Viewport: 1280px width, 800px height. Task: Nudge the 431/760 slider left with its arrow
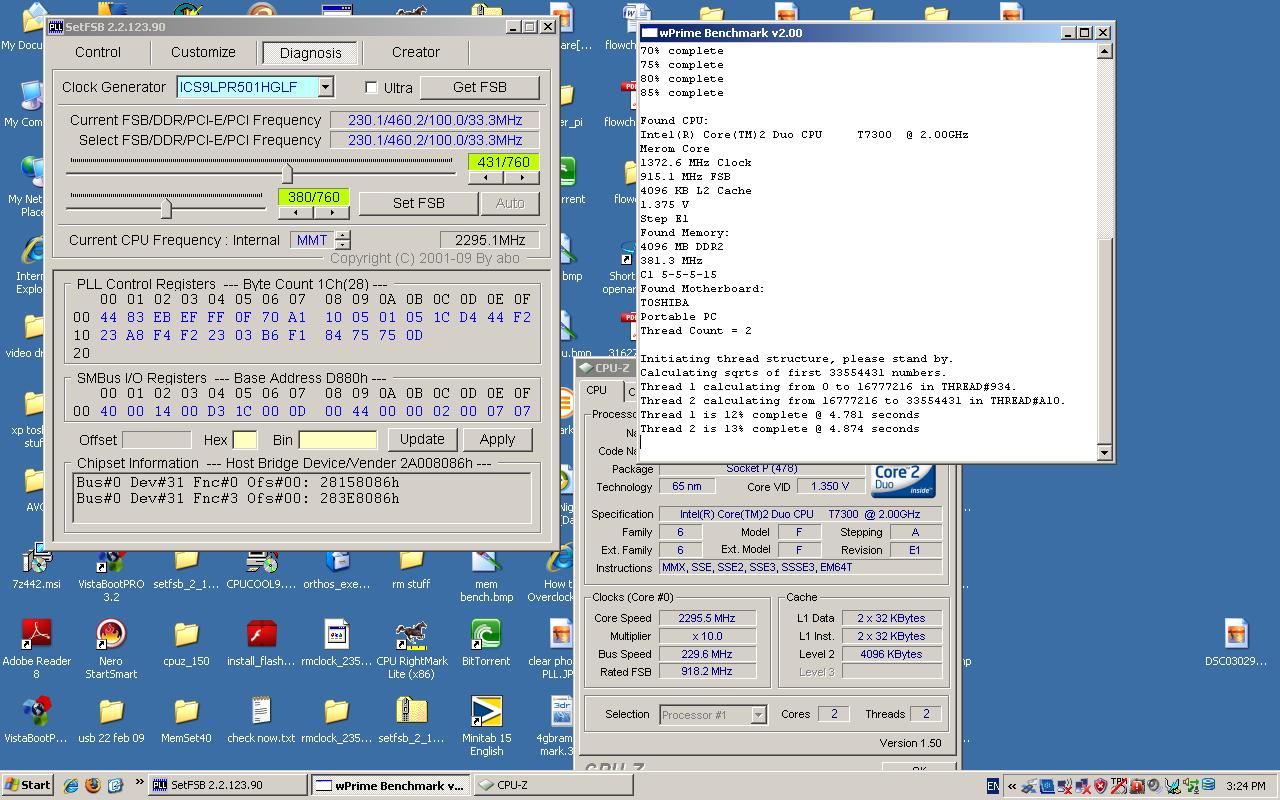486,177
